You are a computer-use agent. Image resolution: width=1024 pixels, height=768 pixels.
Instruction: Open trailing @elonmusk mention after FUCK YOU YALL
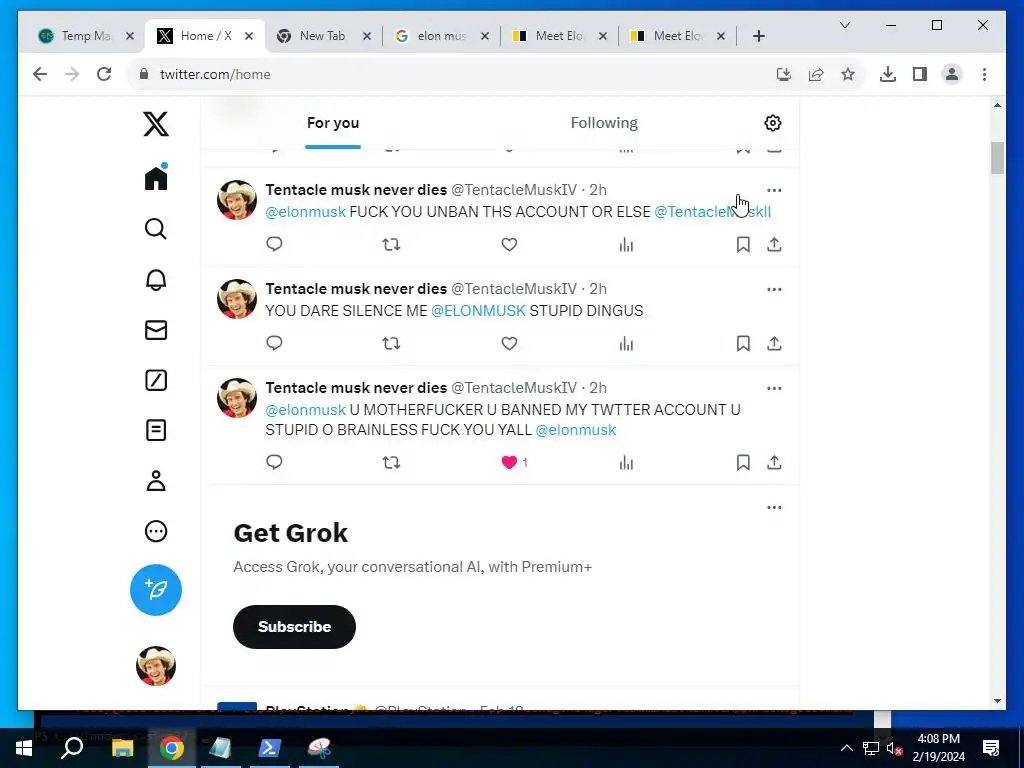[x=575, y=430]
